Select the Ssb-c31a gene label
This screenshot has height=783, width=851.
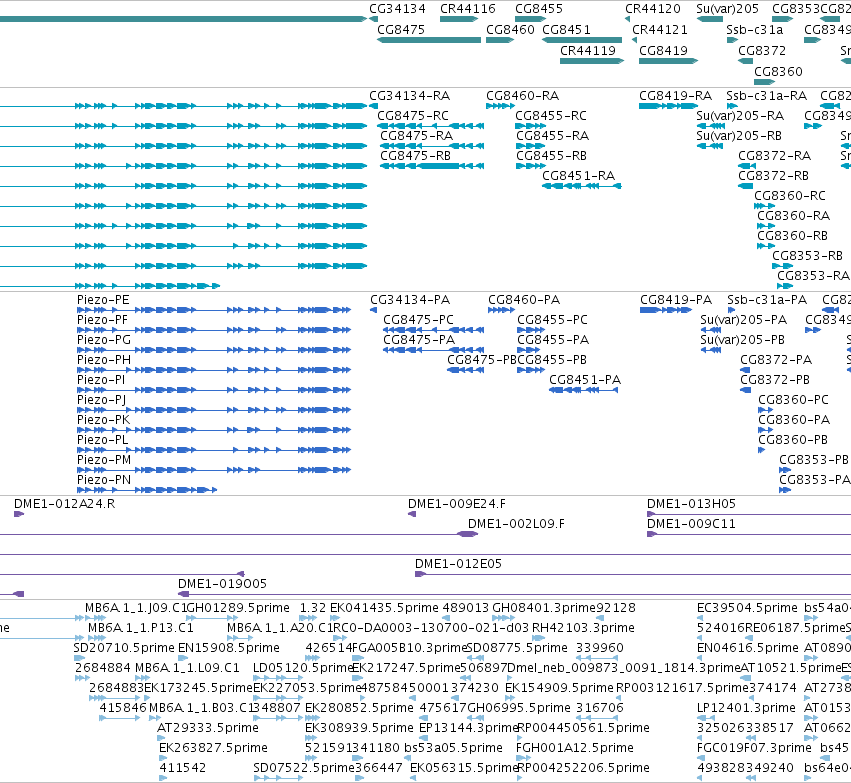755,30
